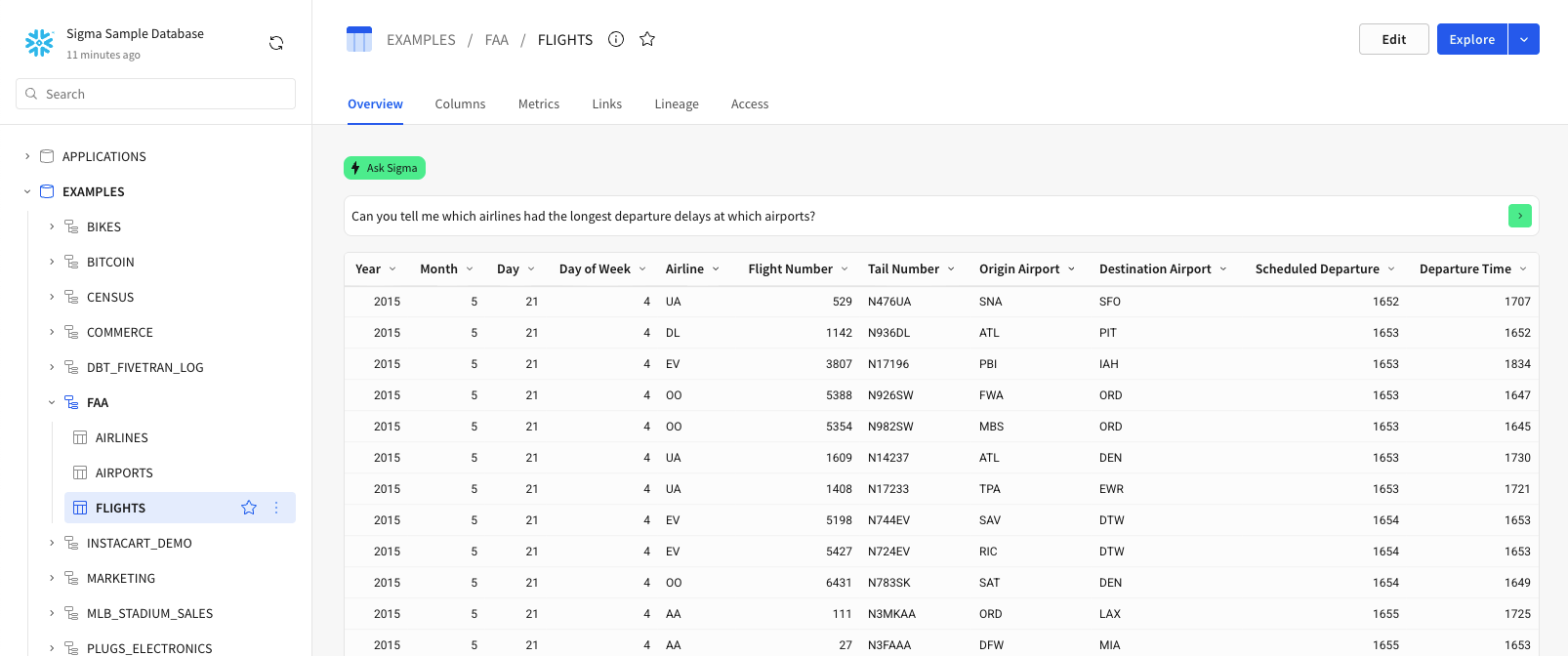Click the BIKES schema icon
The width and height of the screenshot is (1568, 656).
point(71,226)
